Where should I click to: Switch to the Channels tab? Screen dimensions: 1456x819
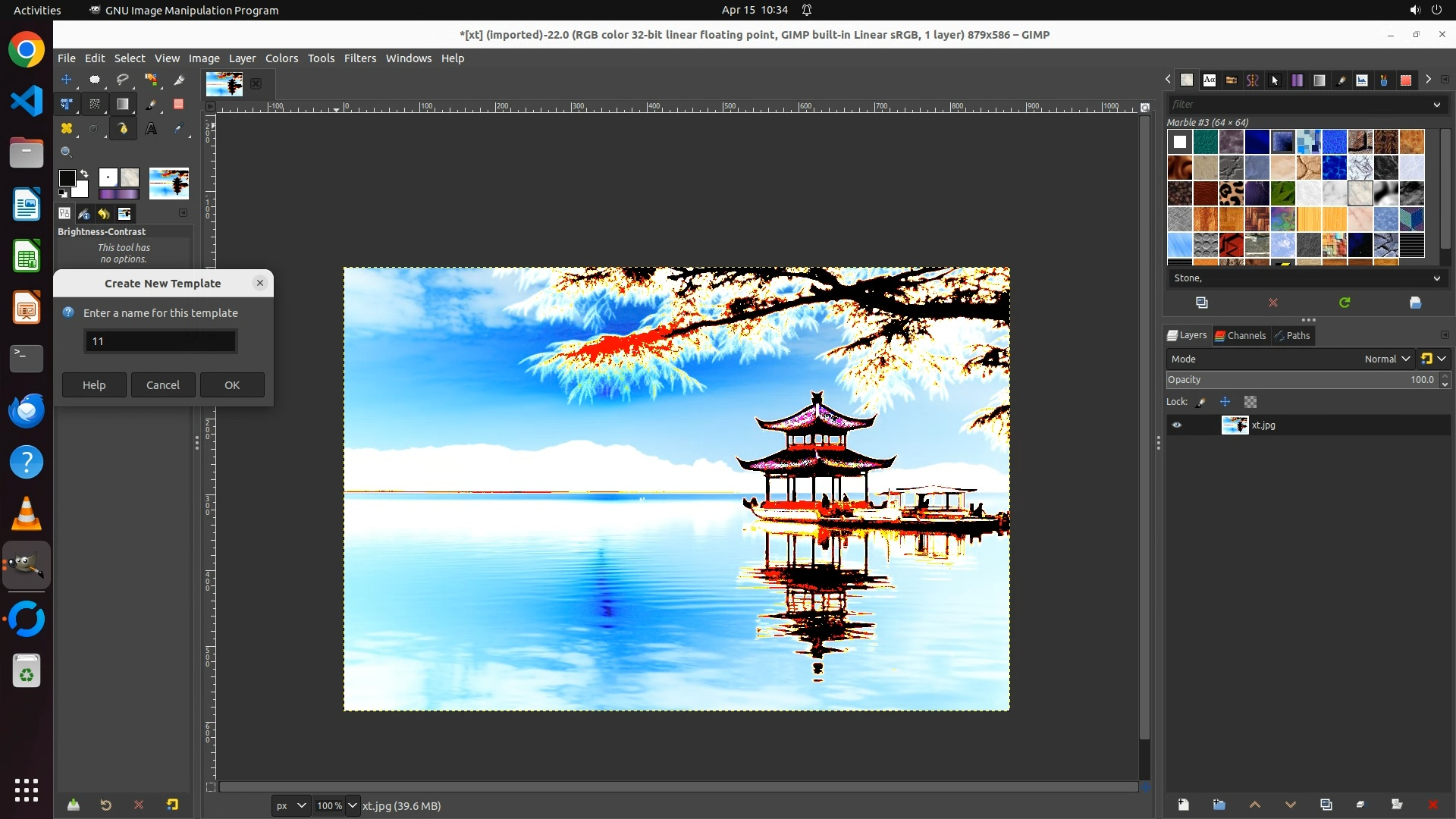(1241, 336)
